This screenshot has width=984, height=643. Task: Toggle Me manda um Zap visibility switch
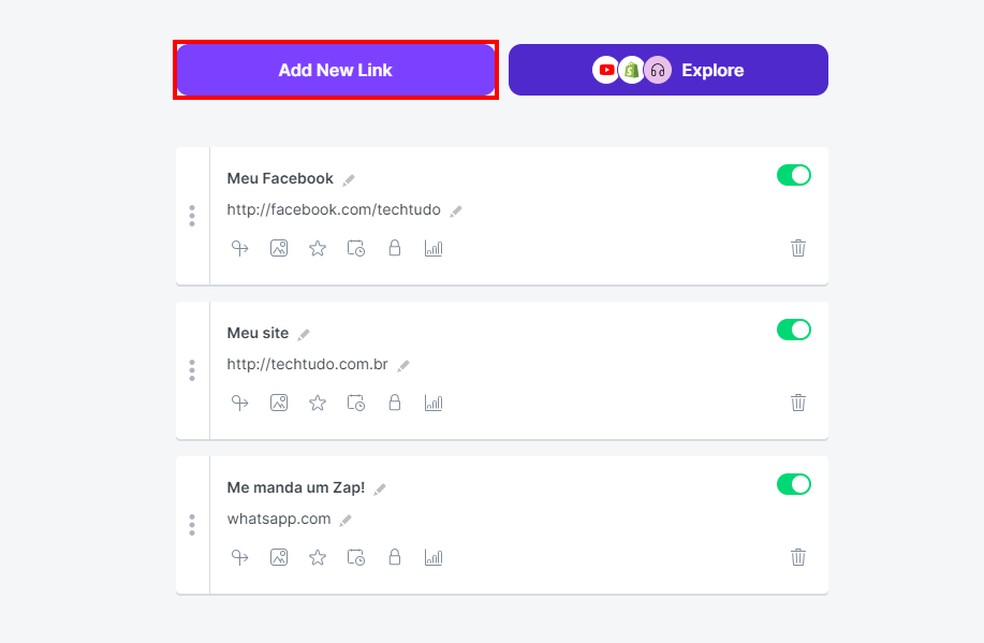pyautogui.click(x=793, y=484)
